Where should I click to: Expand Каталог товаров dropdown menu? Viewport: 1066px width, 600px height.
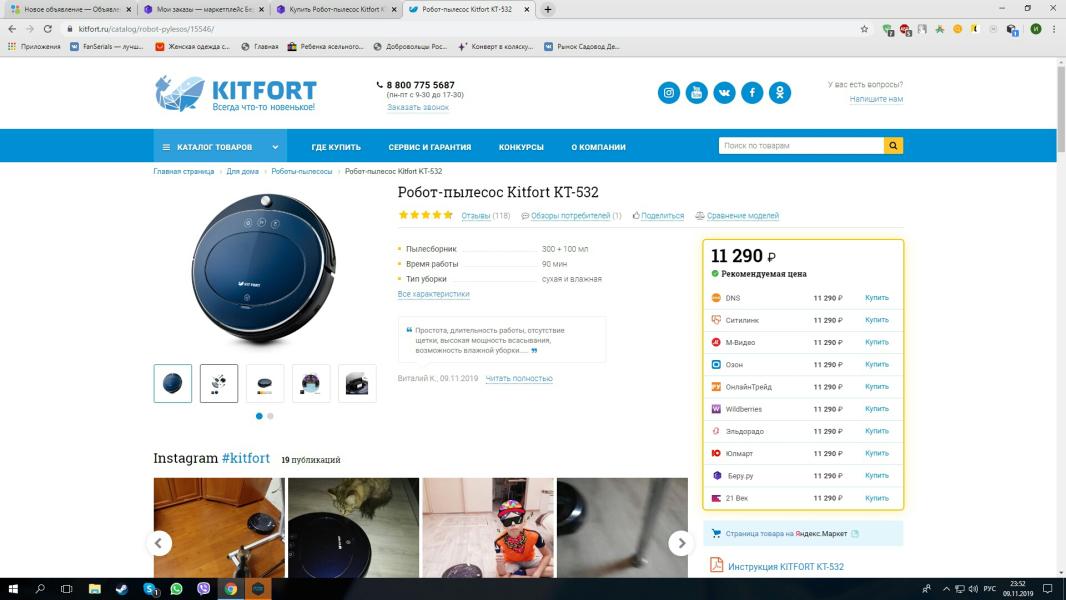pos(220,147)
